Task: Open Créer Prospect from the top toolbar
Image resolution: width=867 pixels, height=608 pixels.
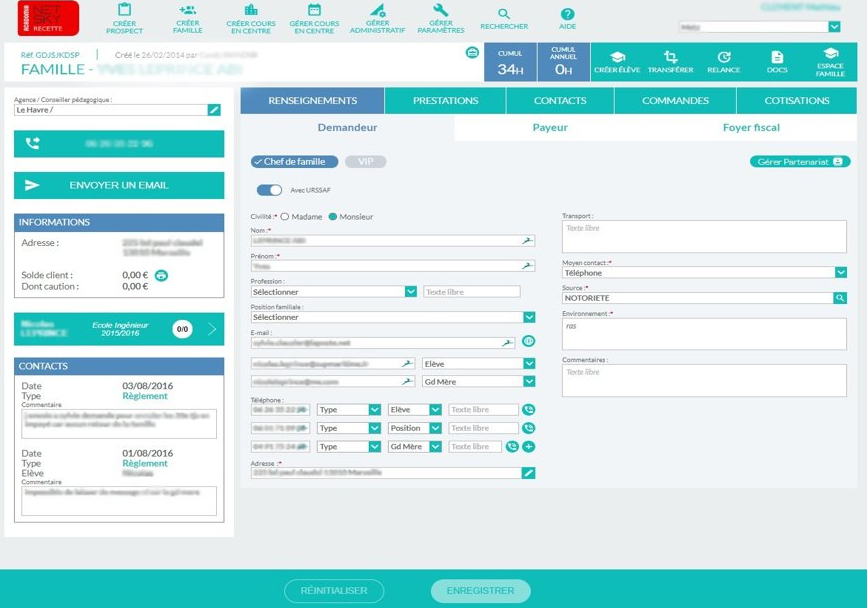Action: (124, 18)
